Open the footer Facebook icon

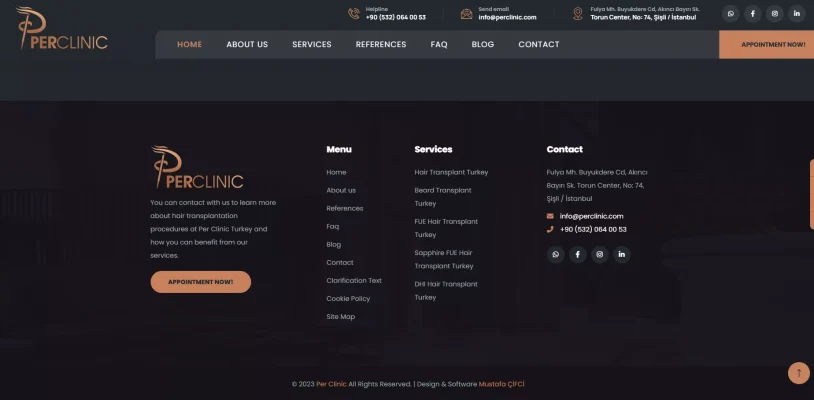click(577, 254)
